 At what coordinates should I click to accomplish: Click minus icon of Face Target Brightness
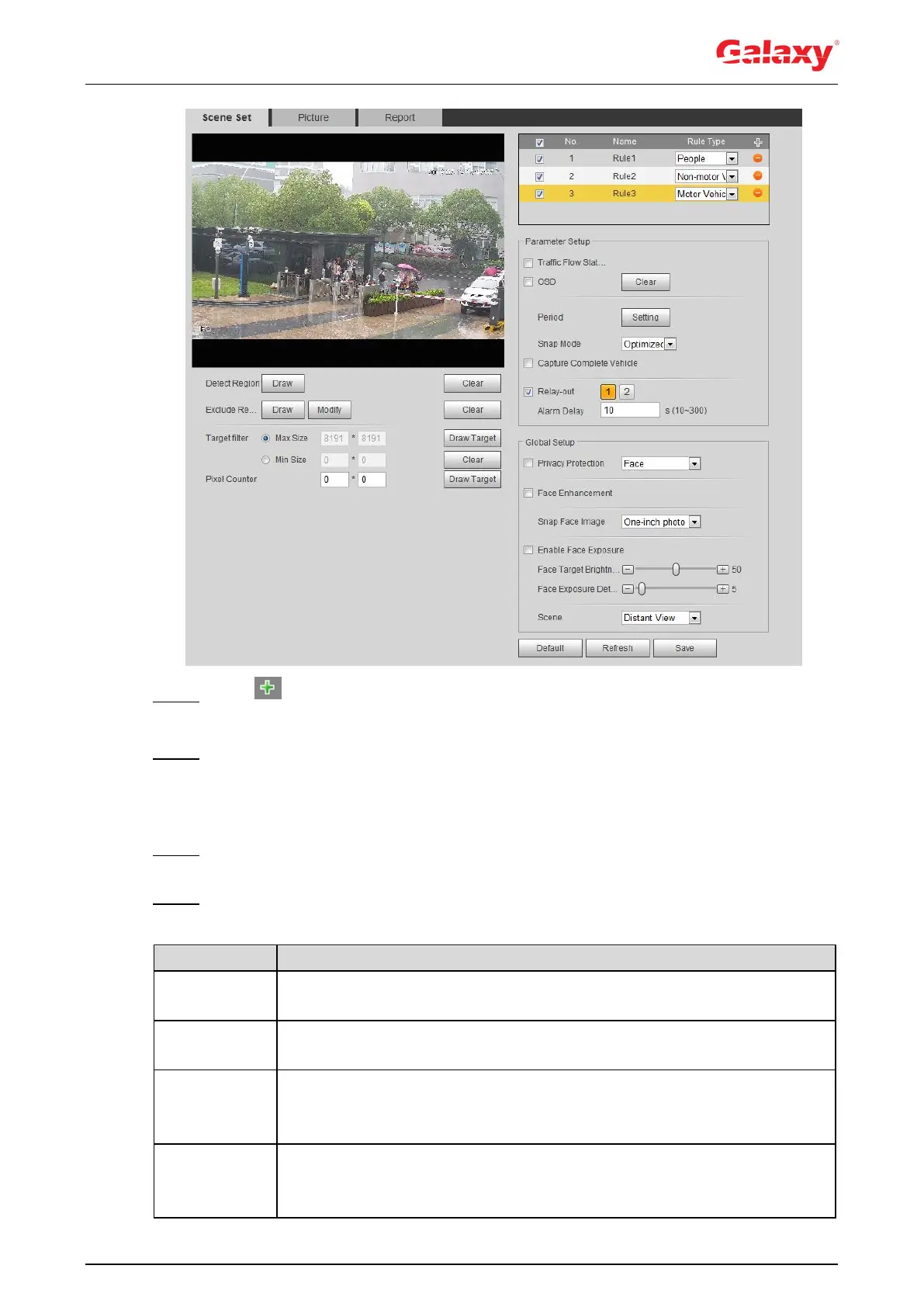click(628, 570)
